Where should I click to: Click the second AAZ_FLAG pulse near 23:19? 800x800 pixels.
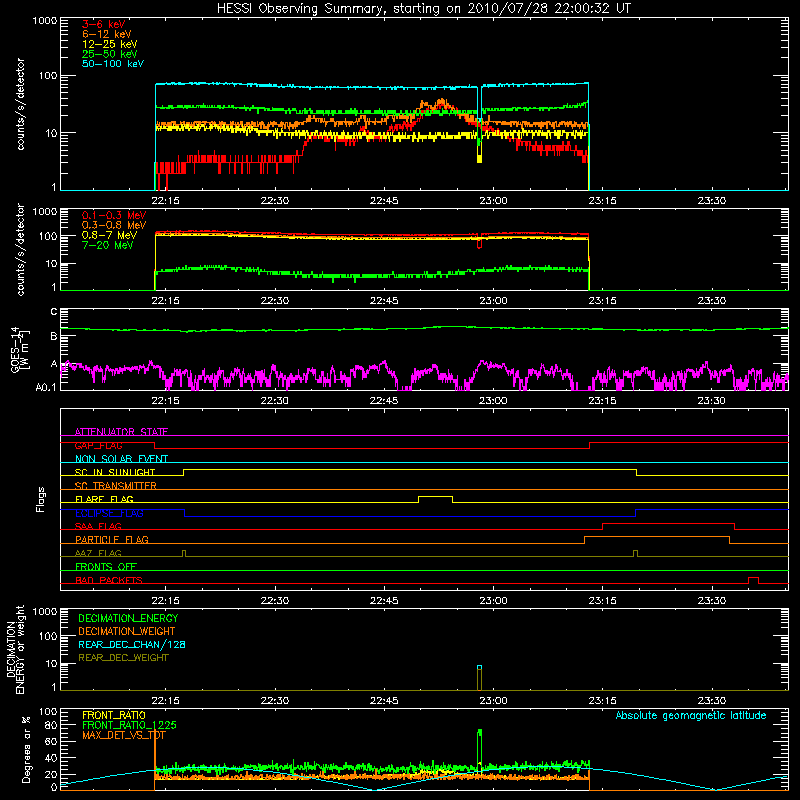pyautogui.click(x=635, y=554)
